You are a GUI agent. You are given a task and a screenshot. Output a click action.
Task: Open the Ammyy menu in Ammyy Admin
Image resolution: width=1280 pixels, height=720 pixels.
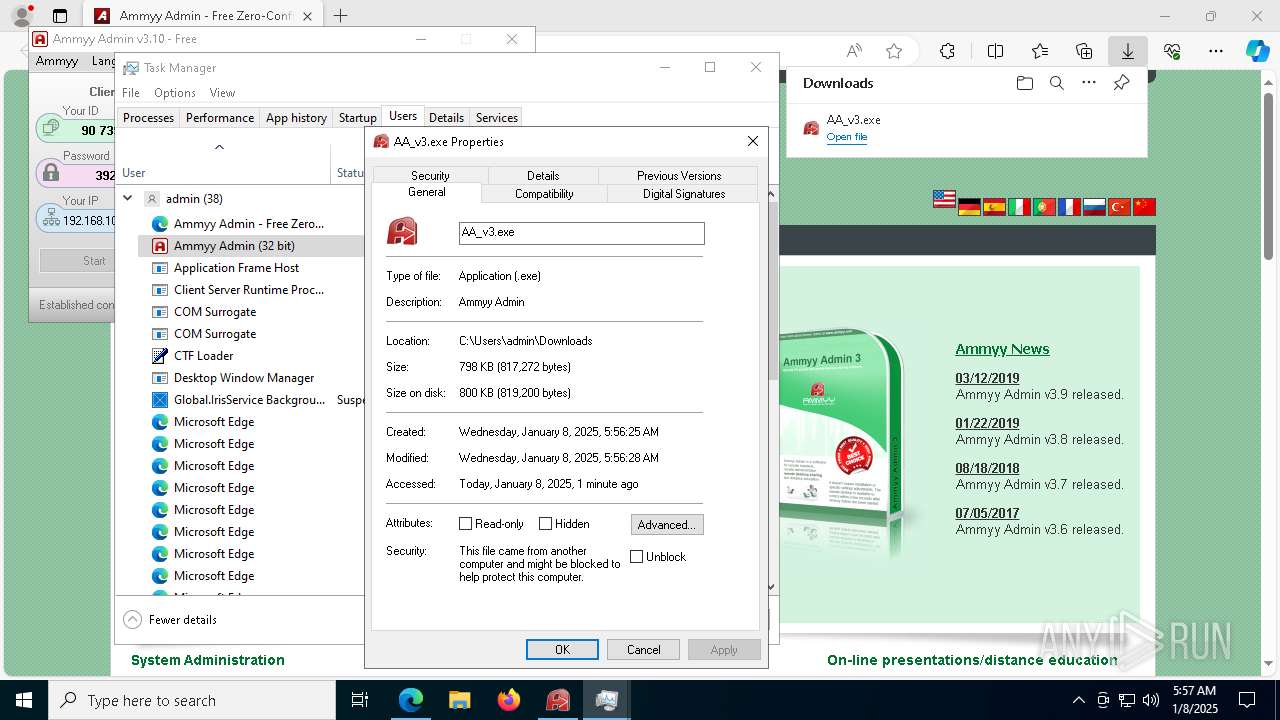point(57,61)
